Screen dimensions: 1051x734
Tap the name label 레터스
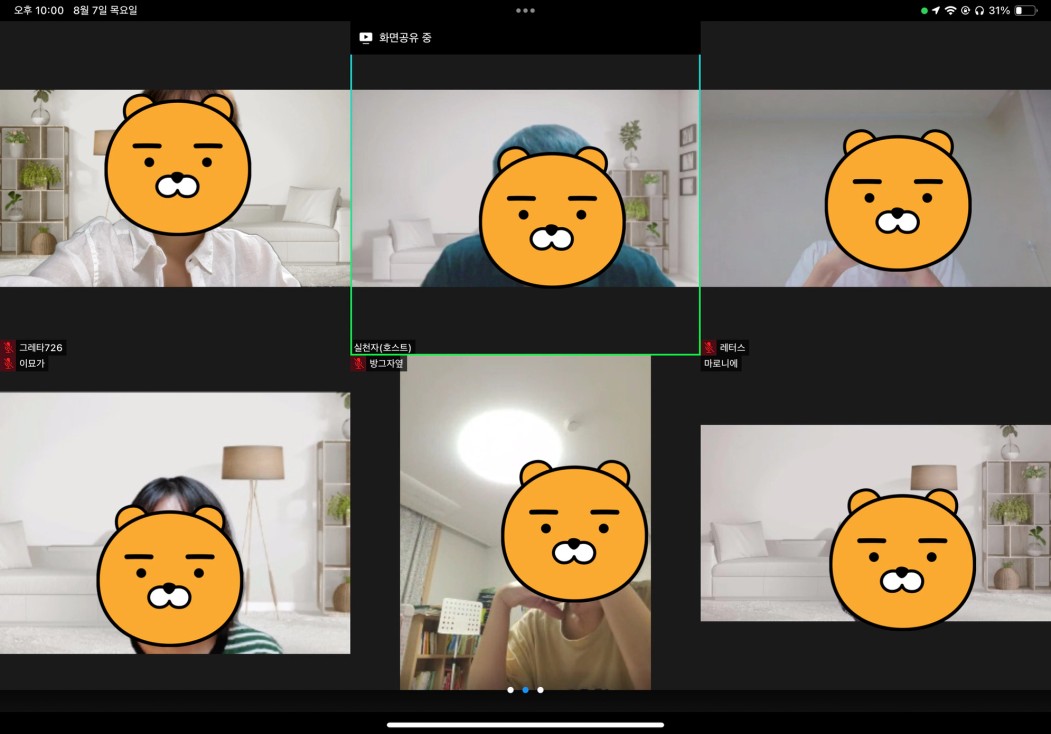tap(732, 347)
